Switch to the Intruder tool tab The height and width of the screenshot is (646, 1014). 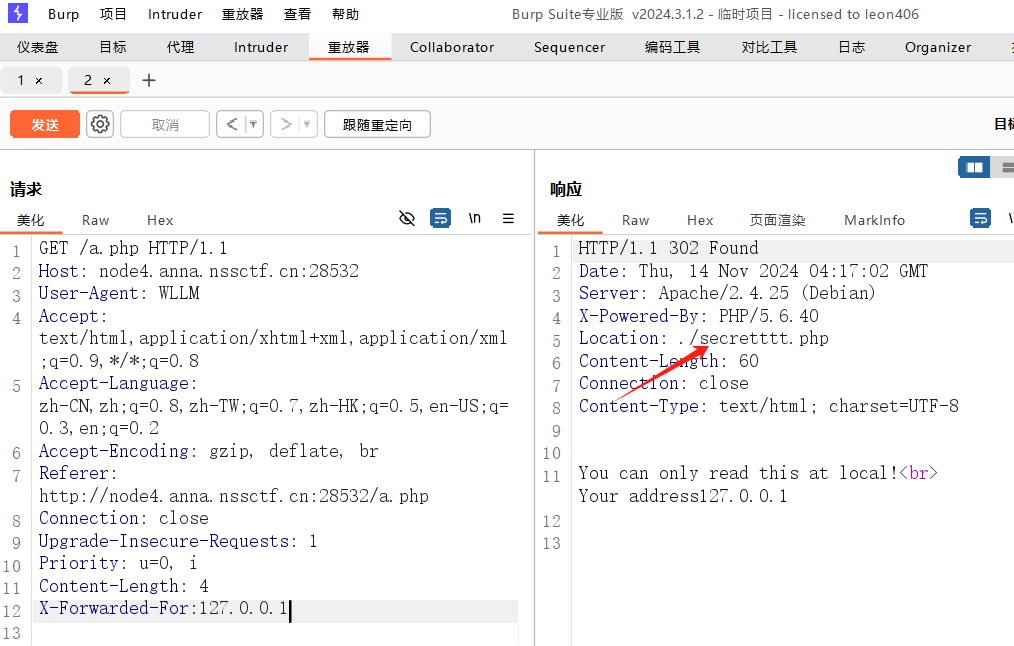(261, 47)
